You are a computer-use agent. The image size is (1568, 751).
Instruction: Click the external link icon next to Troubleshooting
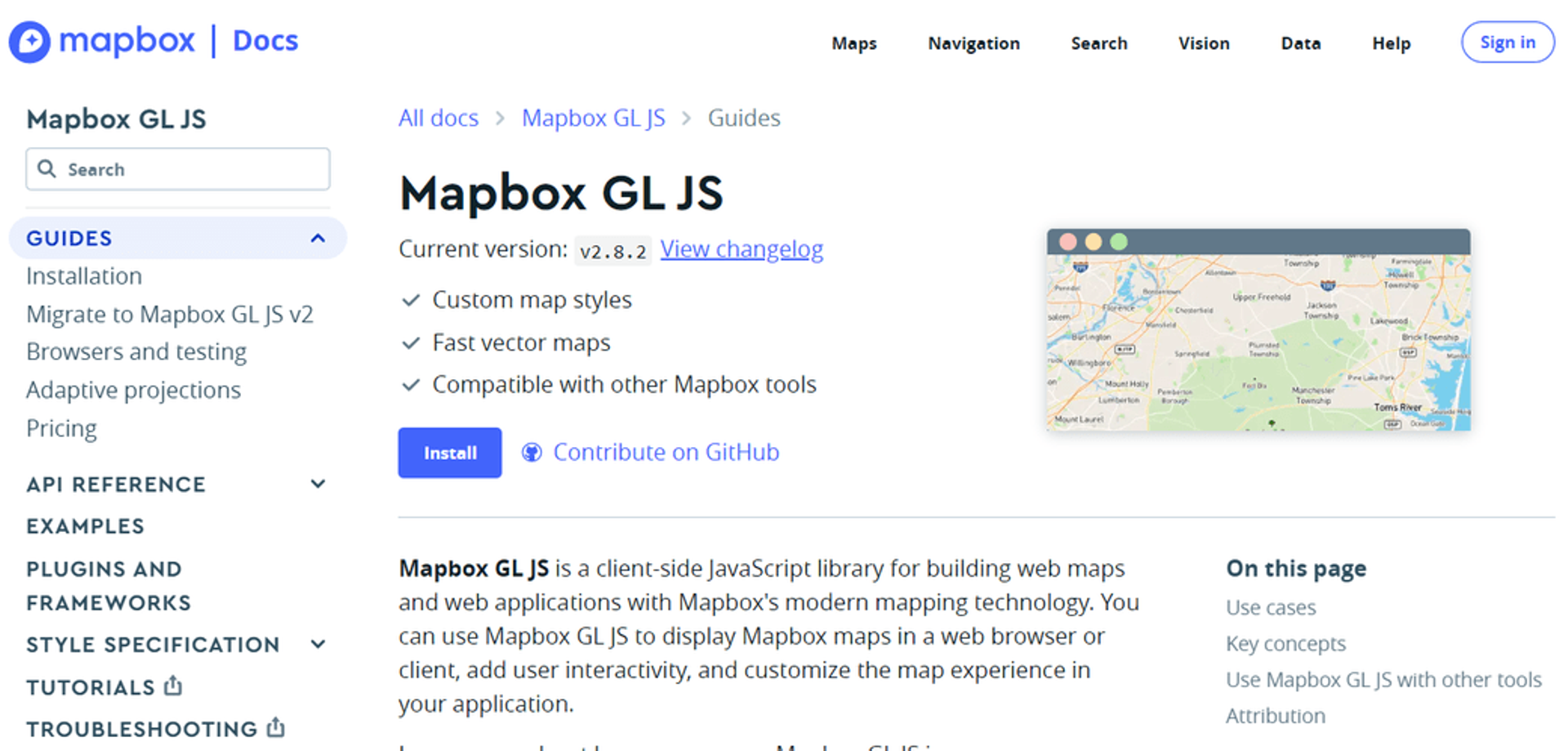pyautogui.click(x=276, y=726)
